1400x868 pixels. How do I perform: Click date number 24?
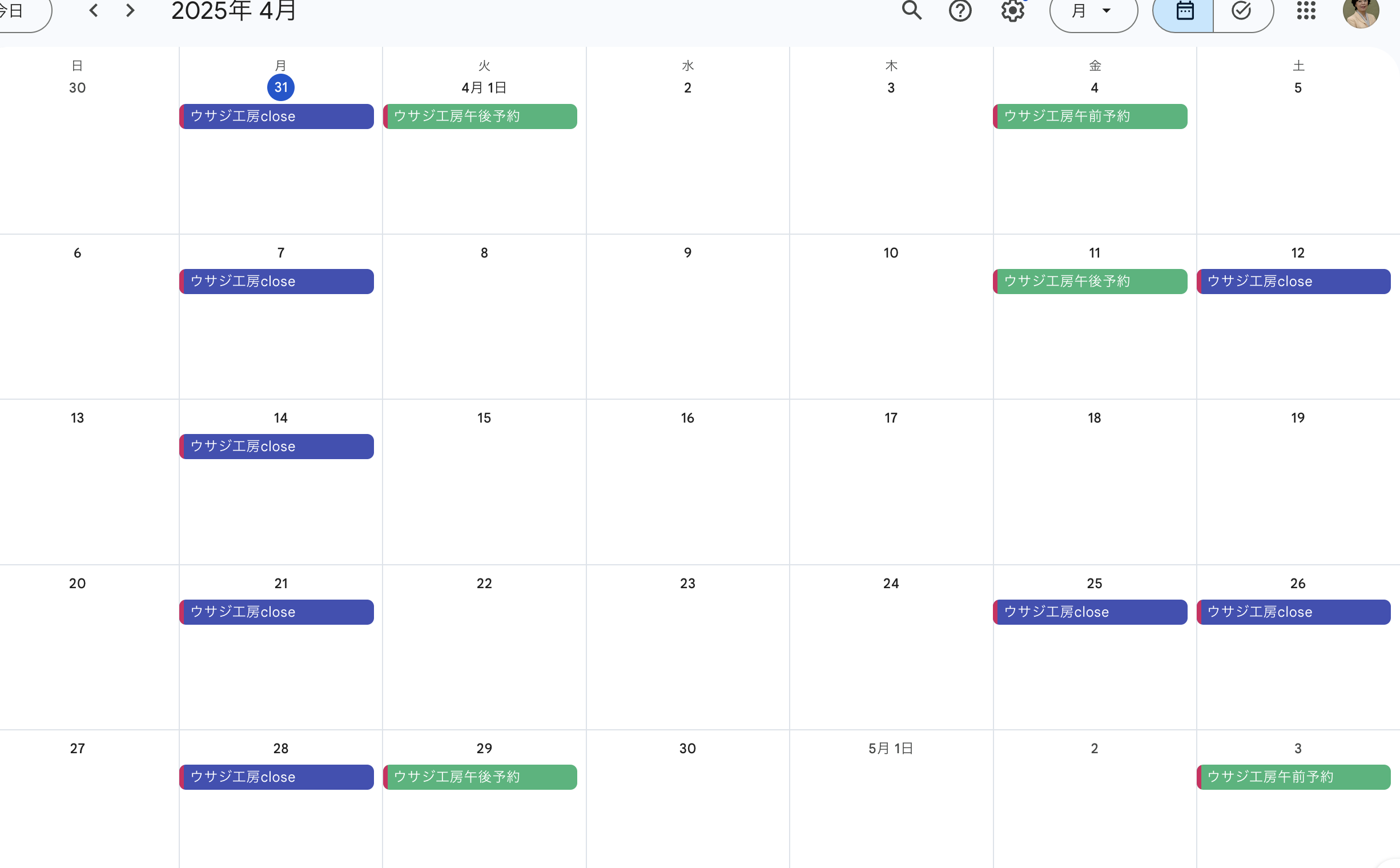point(890,583)
